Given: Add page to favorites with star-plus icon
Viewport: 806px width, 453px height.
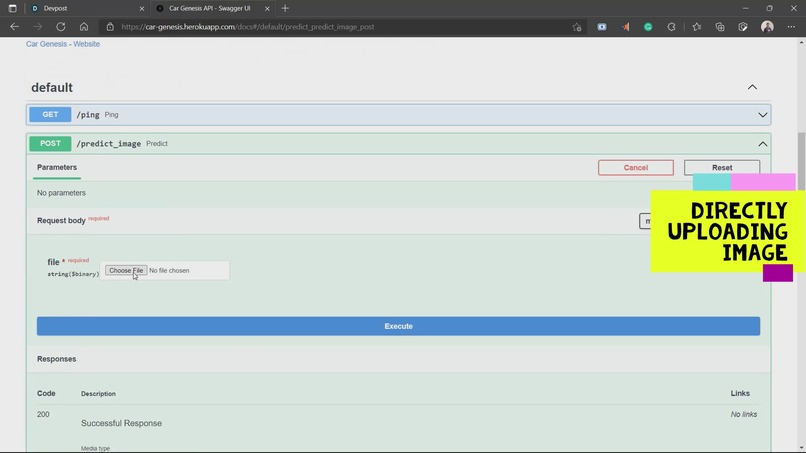Looking at the screenshot, I should coord(577,27).
